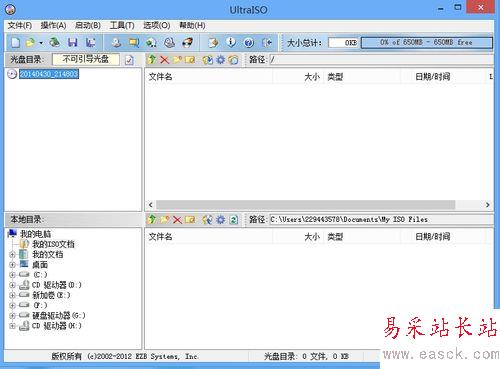The width and height of the screenshot is (500, 369).
Task: Click the Exit door toolbar icon
Action: 267,42
